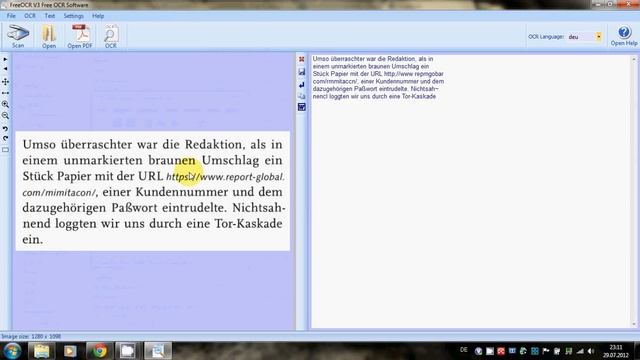Viewport: 640px width, 360px height.
Task: Click the Open PDF toolbar button
Action: [80, 36]
